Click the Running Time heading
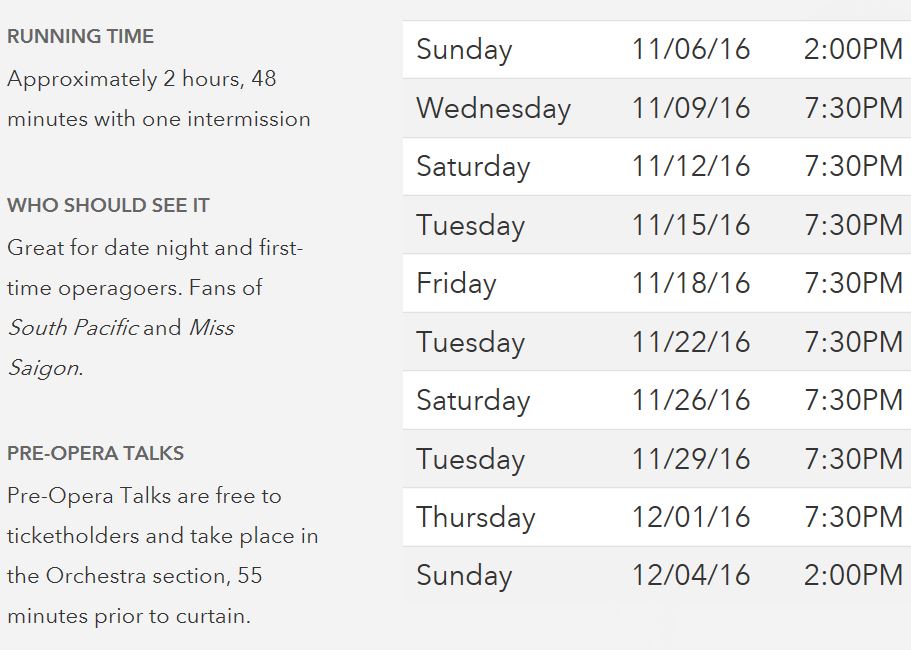 point(80,37)
